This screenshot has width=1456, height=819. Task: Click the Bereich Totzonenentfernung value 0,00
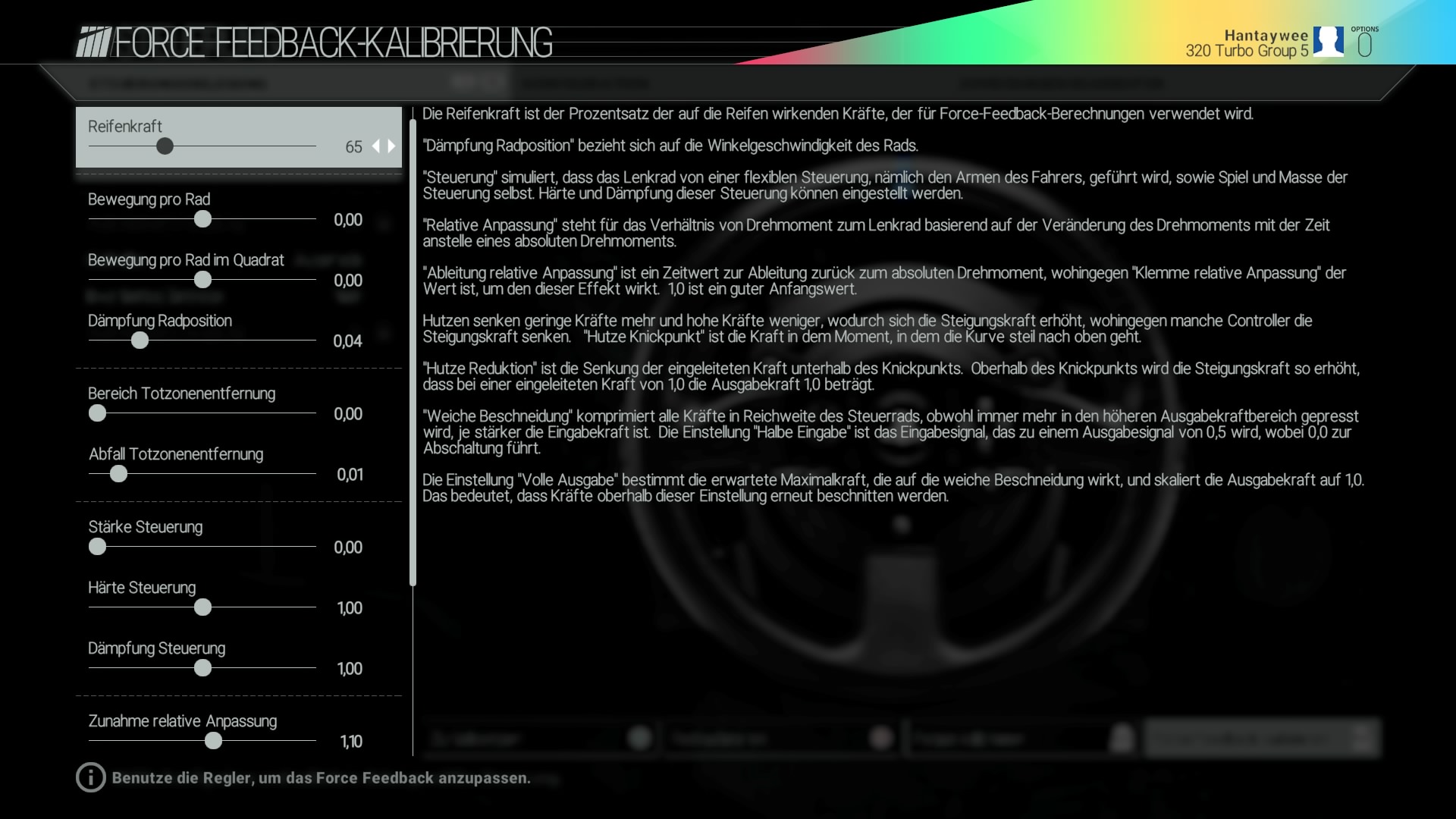point(348,414)
